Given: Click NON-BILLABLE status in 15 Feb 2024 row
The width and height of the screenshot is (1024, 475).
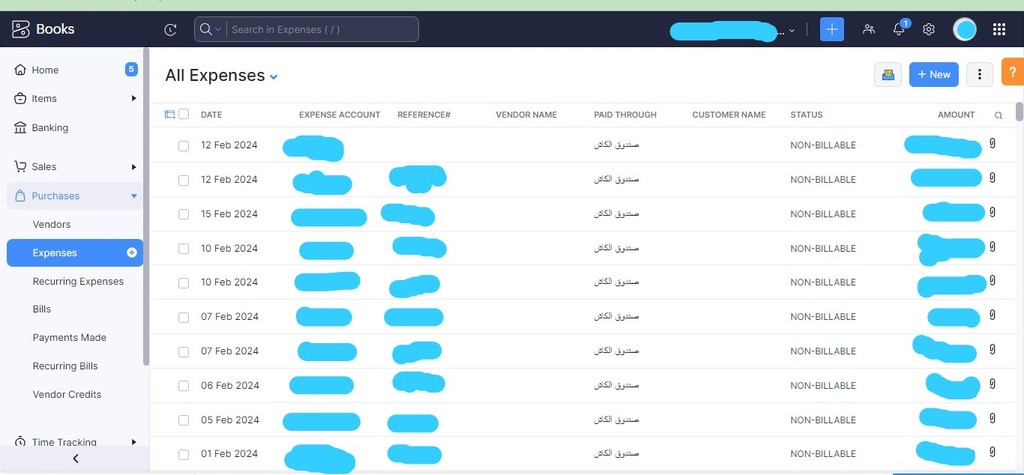Looking at the screenshot, I should 823,214.
